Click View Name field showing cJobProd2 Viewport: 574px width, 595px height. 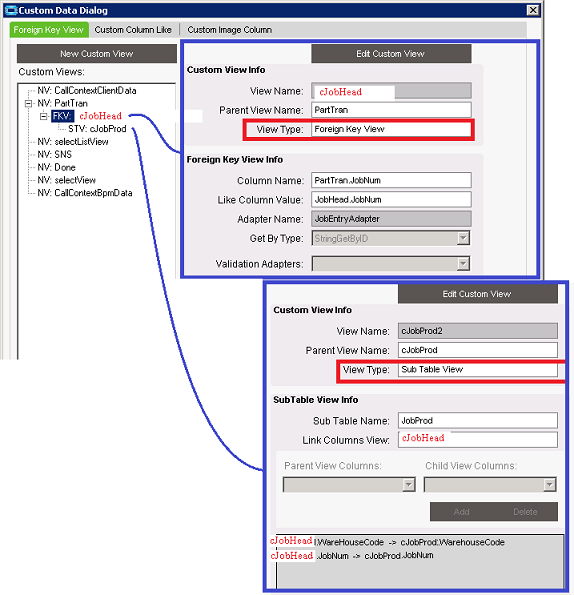(478, 331)
